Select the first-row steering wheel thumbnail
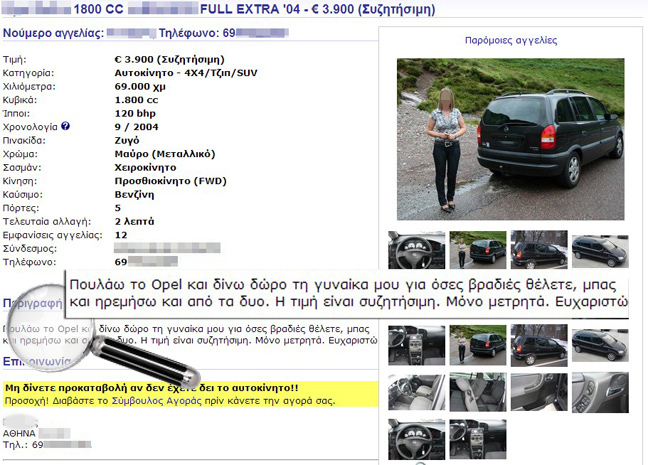Image resolution: width=648 pixels, height=465 pixels. (417, 250)
